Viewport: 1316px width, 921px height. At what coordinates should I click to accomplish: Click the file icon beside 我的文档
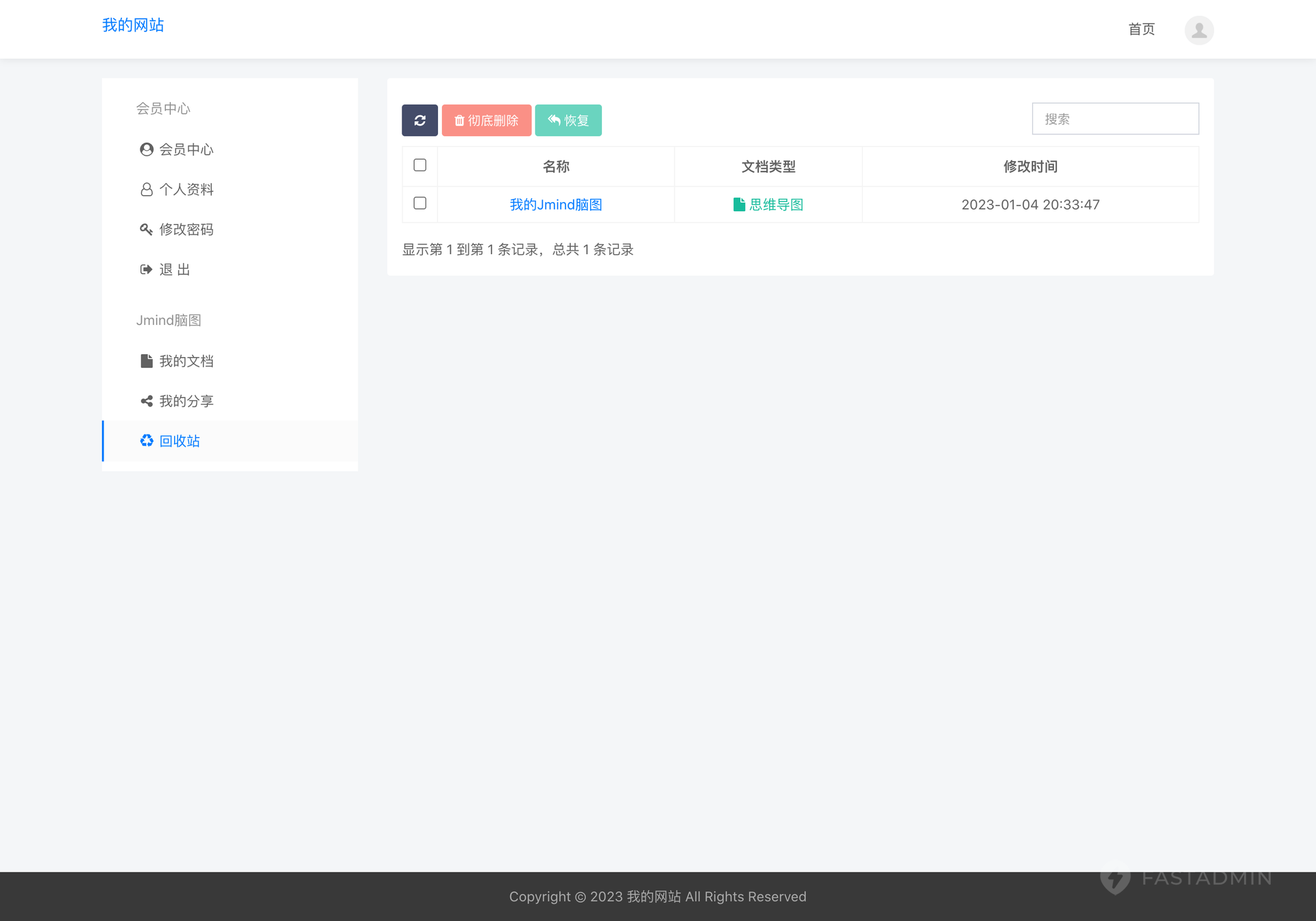[x=146, y=361]
